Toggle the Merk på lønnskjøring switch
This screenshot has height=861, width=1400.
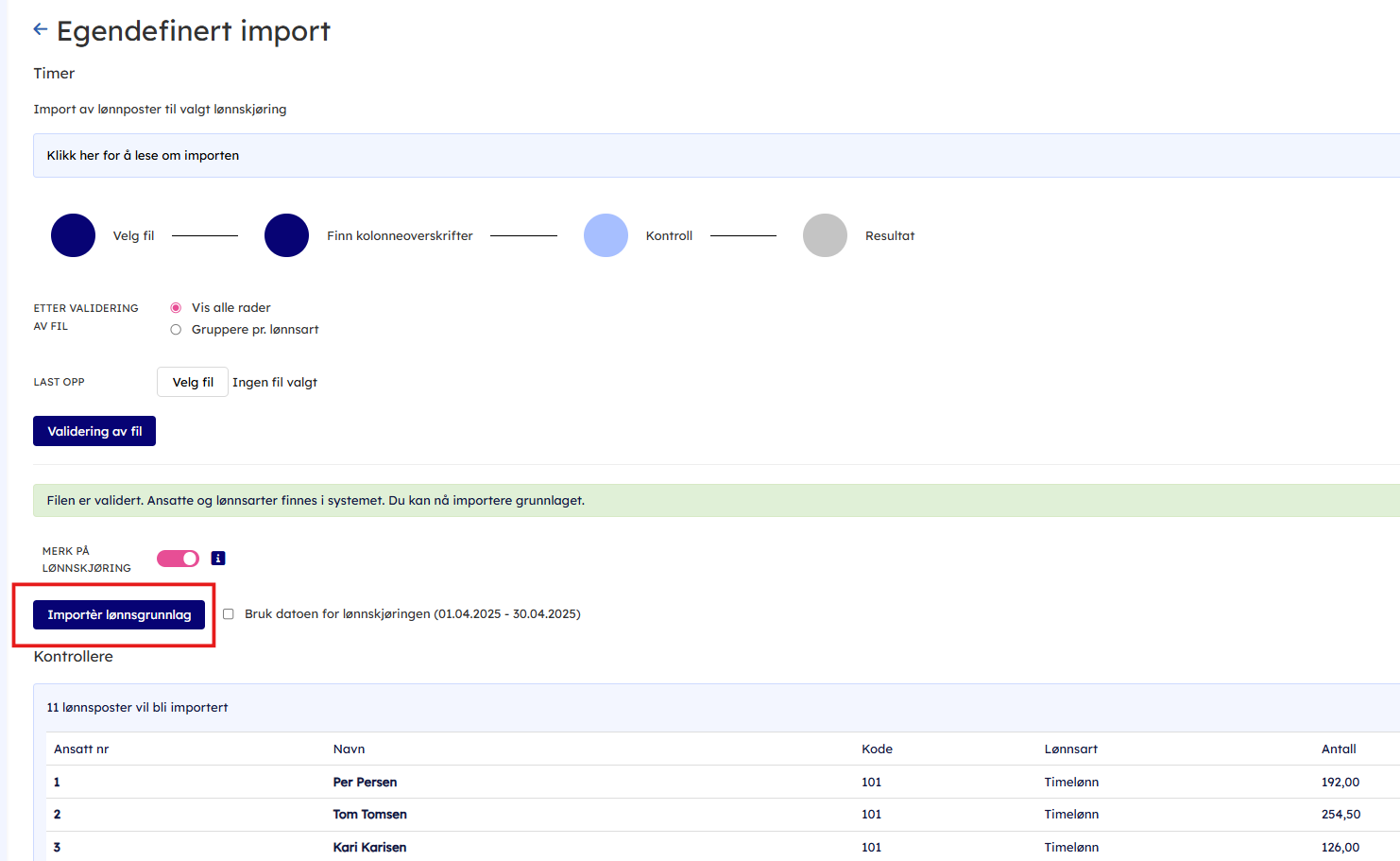(x=178, y=559)
